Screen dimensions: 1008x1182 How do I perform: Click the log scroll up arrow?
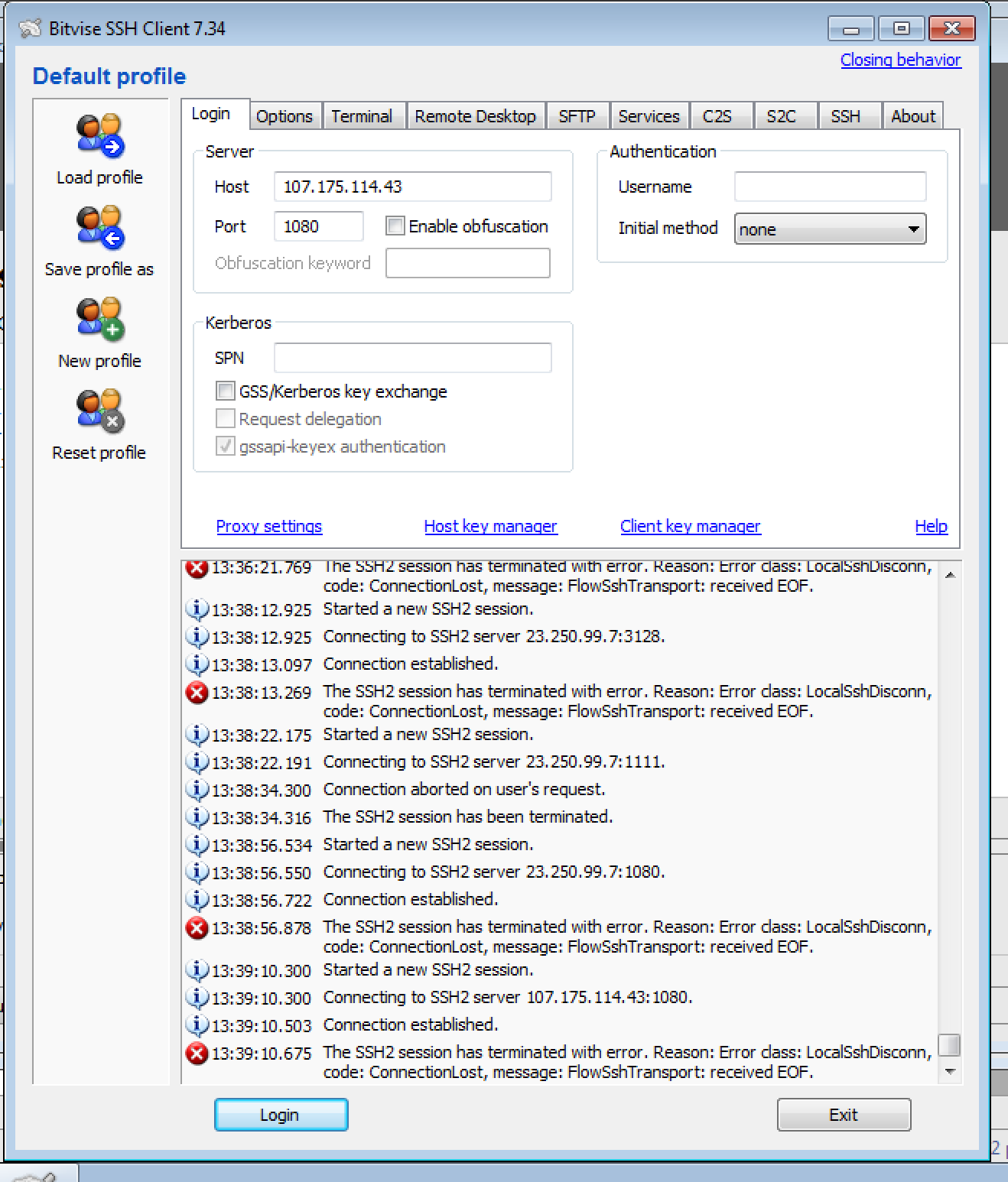(950, 575)
